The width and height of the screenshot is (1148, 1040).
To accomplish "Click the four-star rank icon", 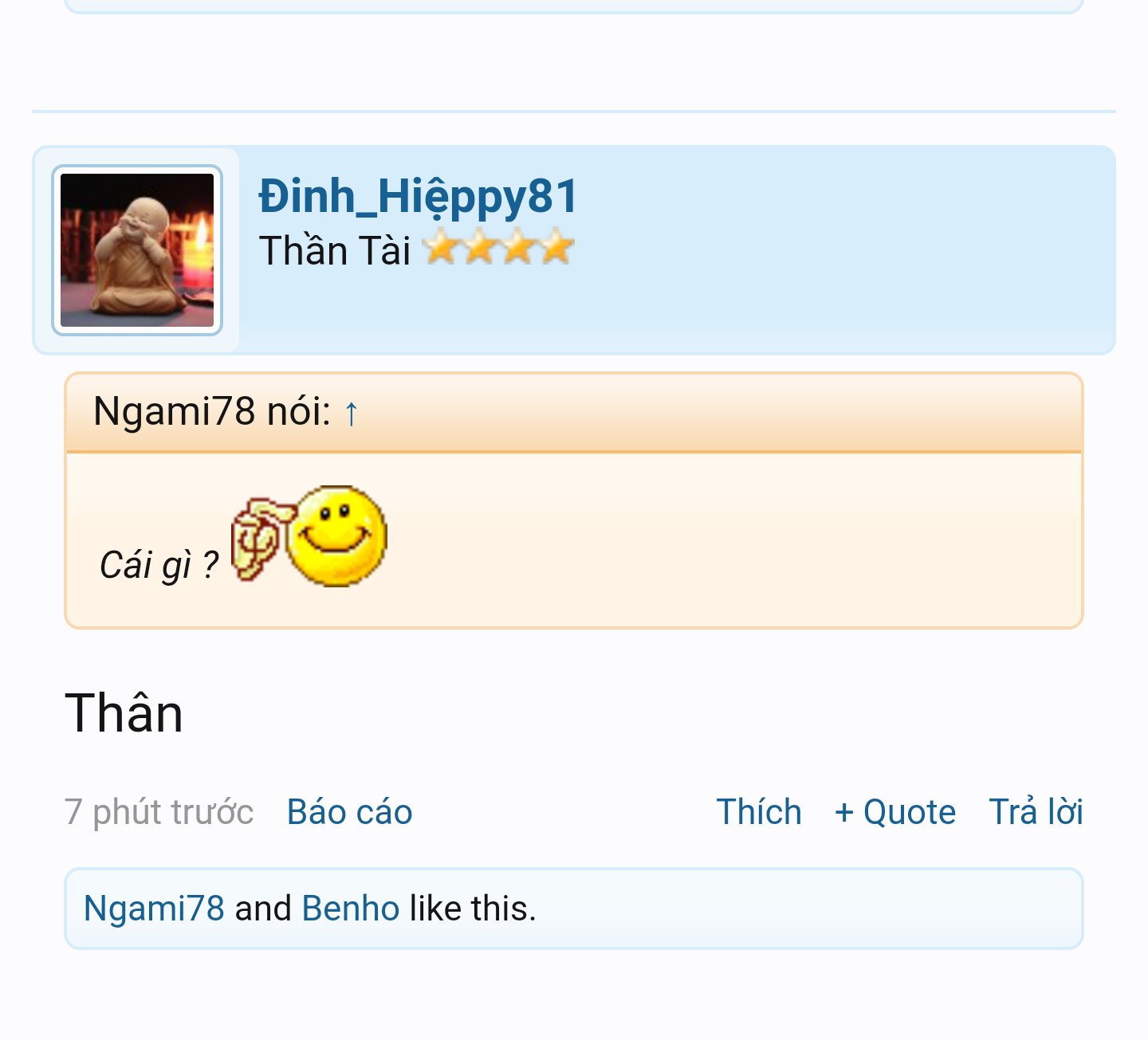I will point(498,247).
